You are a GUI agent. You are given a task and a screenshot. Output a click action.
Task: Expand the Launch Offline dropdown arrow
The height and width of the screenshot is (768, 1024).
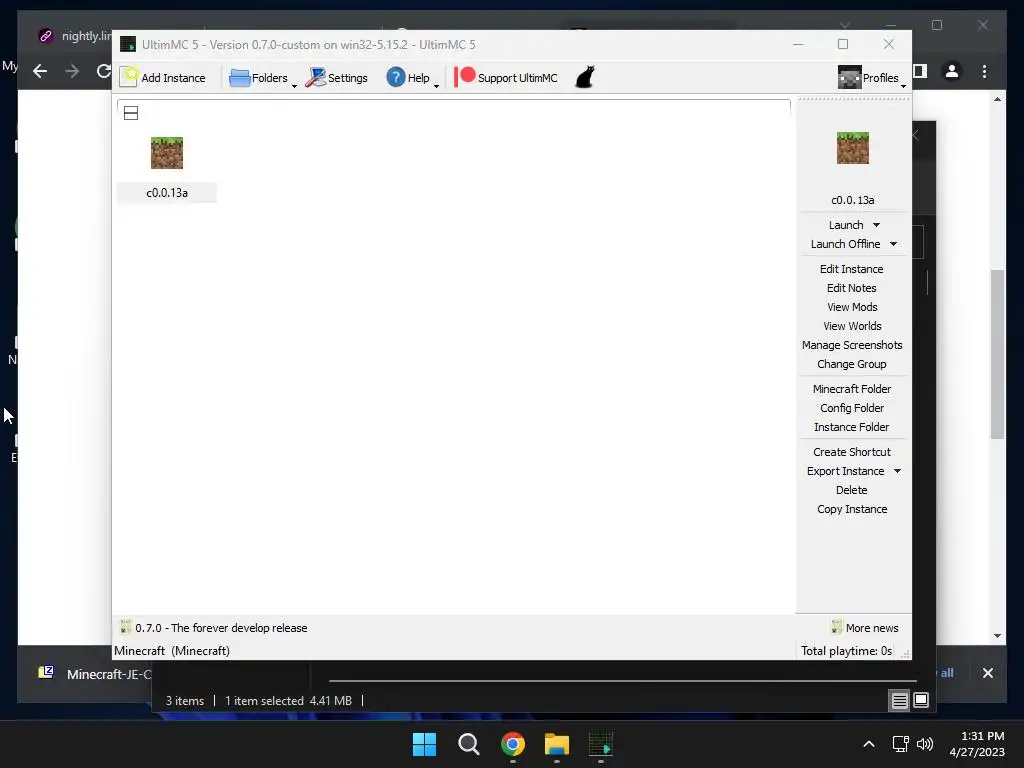tap(893, 244)
